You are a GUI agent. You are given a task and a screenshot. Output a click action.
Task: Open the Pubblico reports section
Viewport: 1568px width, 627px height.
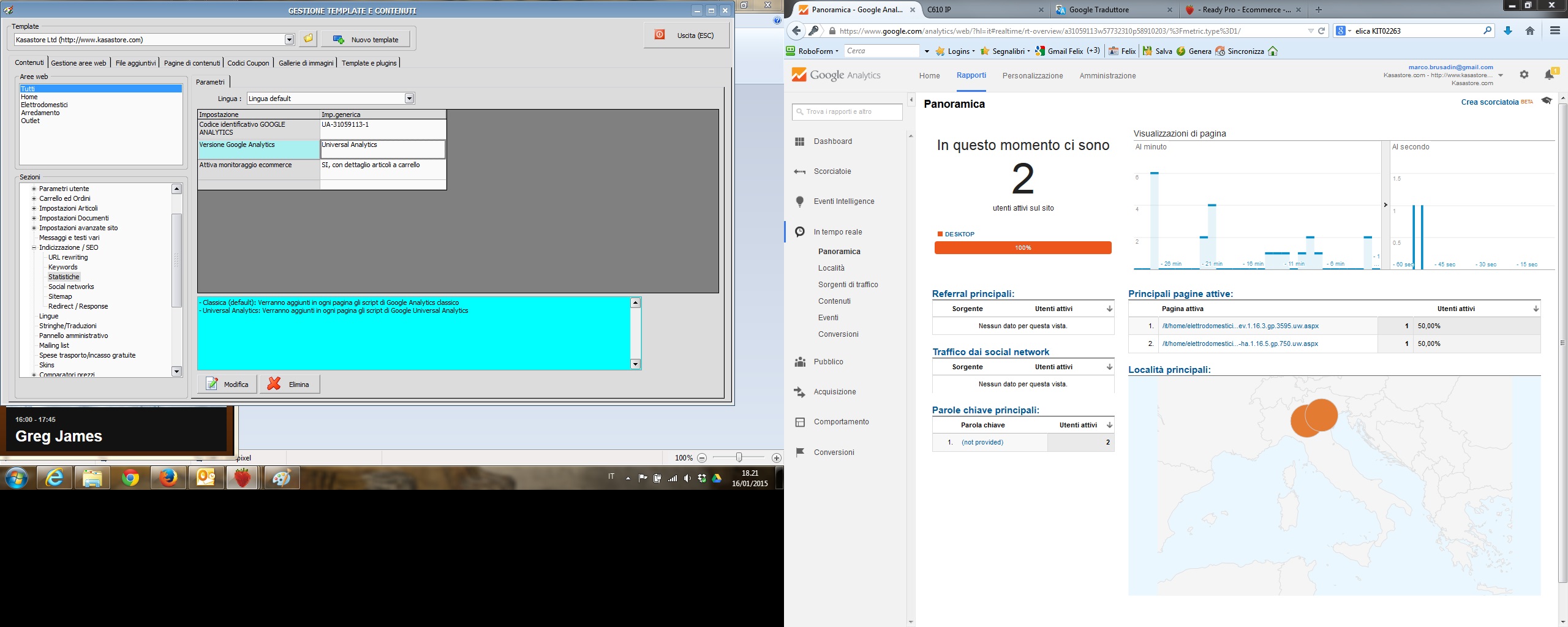coord(828,362)
